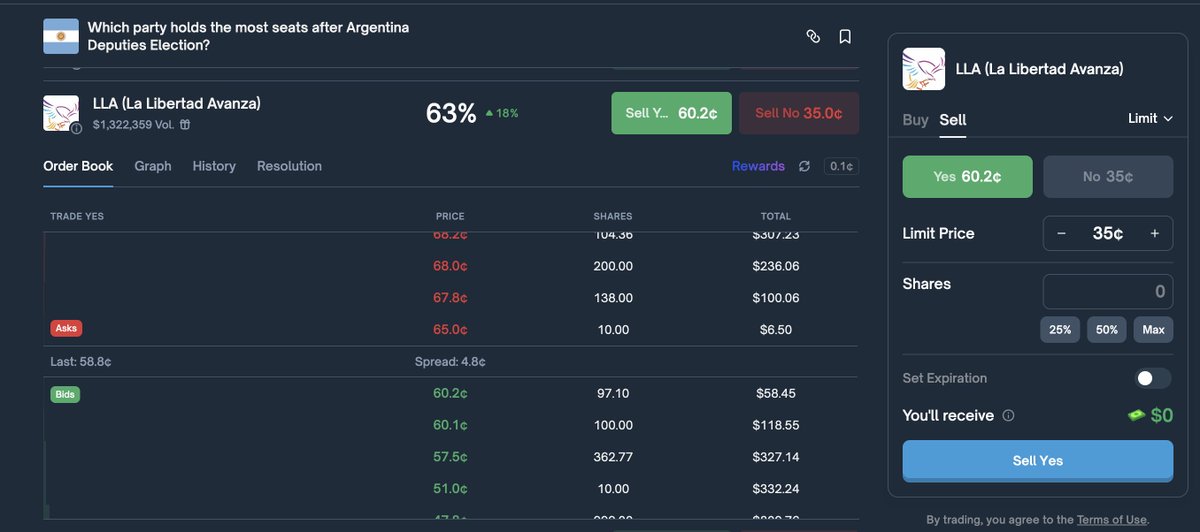Open the Resolution tab
1200x532 pixels.
289,166
